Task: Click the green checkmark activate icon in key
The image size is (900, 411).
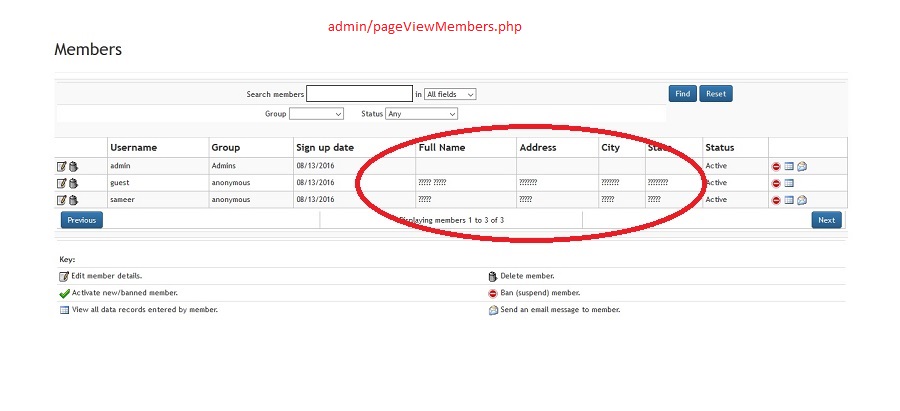Action: 64,293
